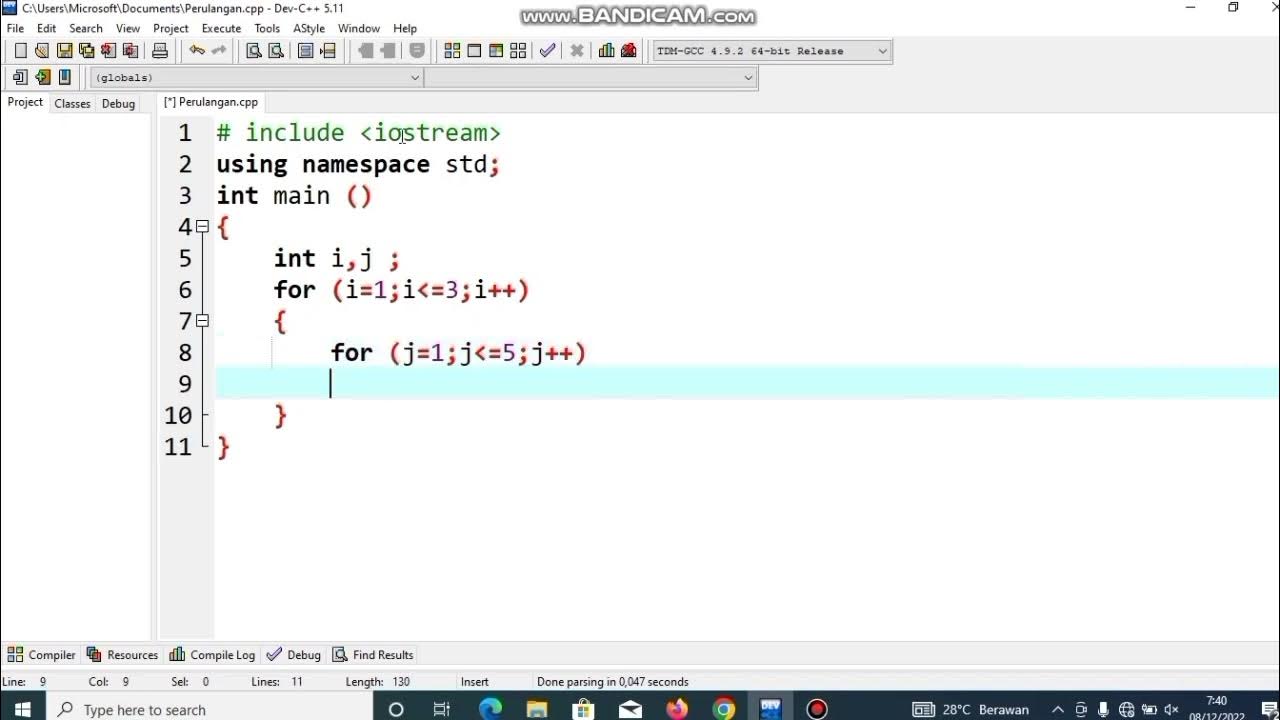Click the 'using namespace std;' line
This screenshot has height=720, width=1280.
[x=358, y=164]
